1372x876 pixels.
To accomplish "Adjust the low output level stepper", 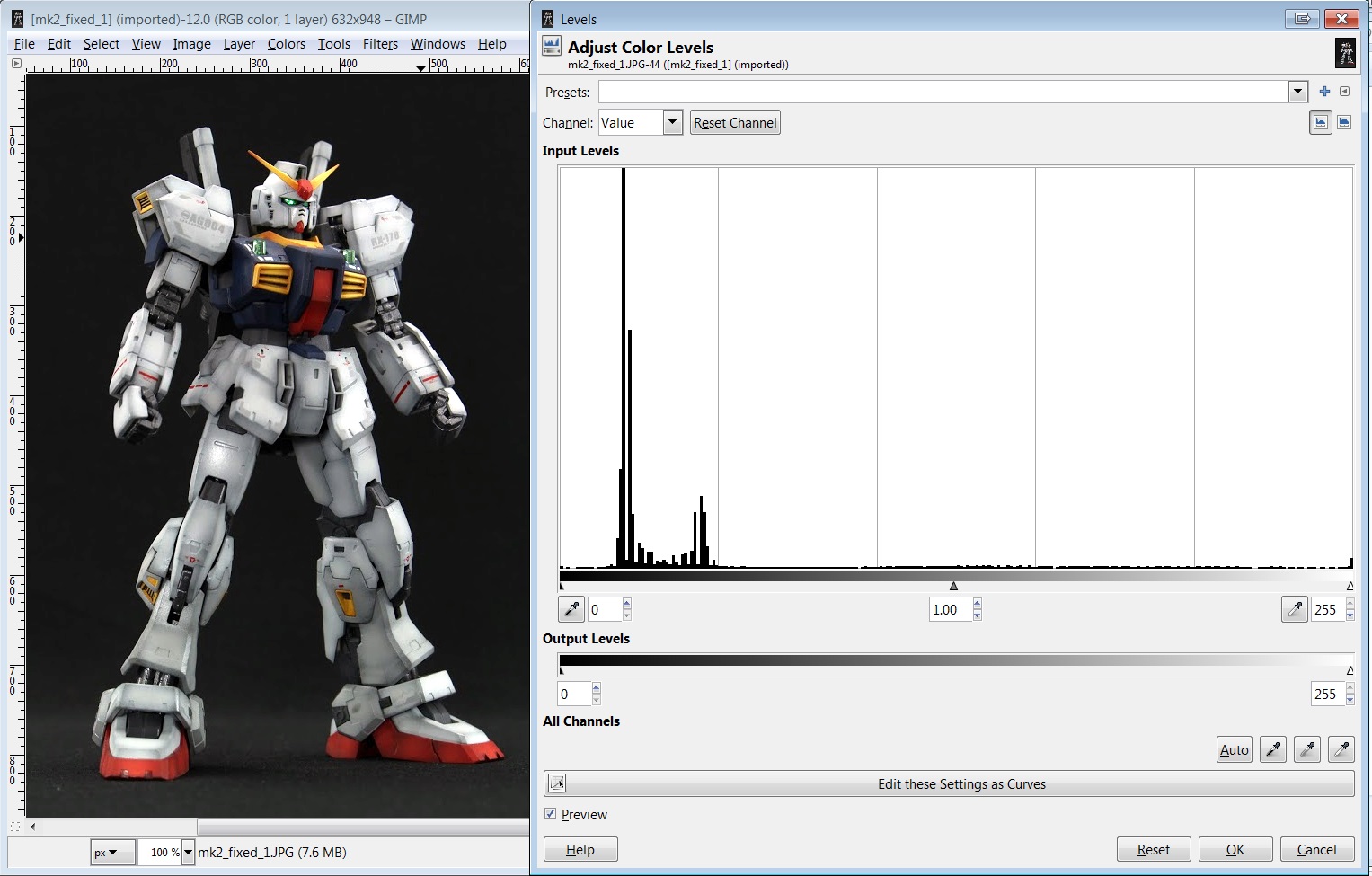I will [x=596, y=694].
